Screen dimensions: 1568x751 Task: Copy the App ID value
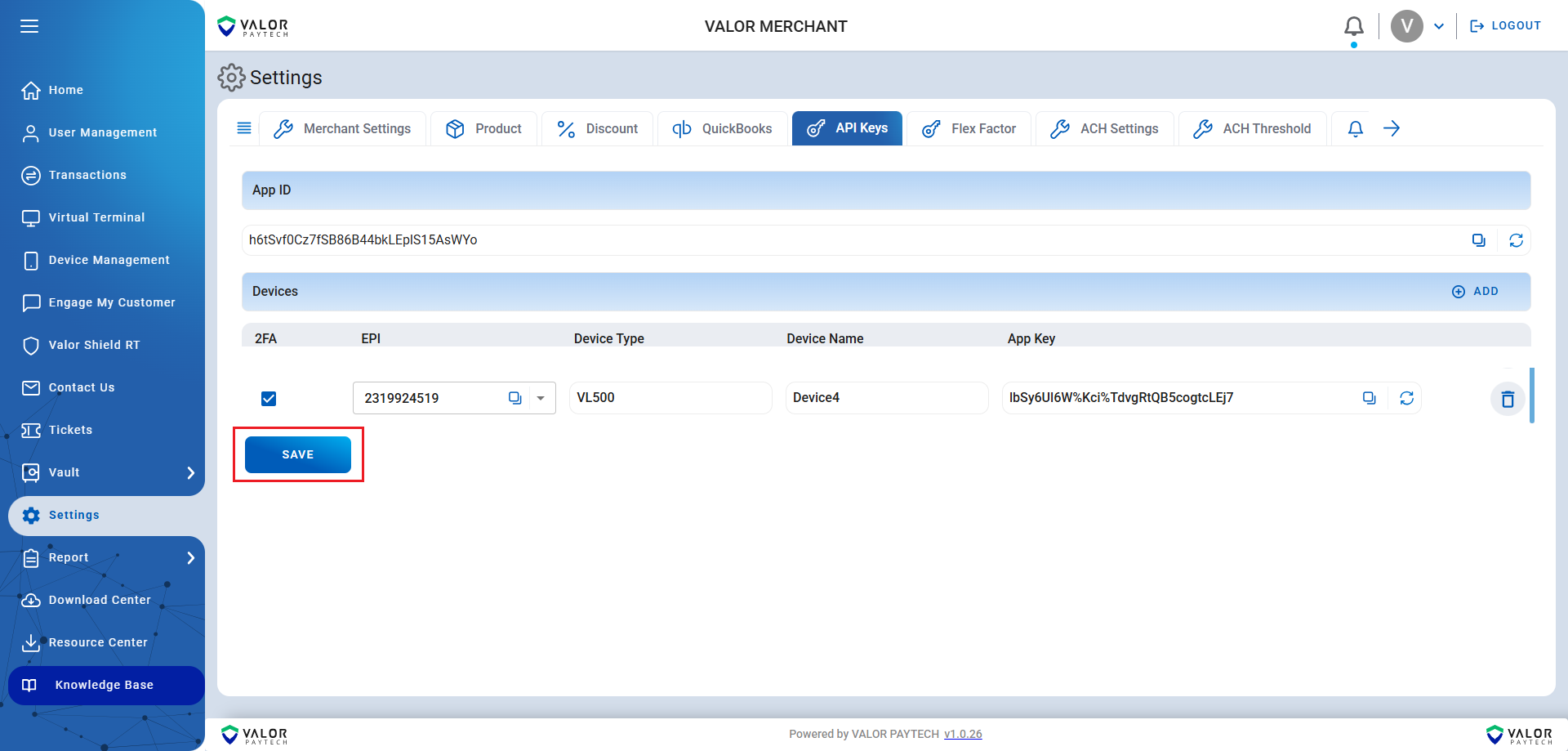[x=1478, y=240]
